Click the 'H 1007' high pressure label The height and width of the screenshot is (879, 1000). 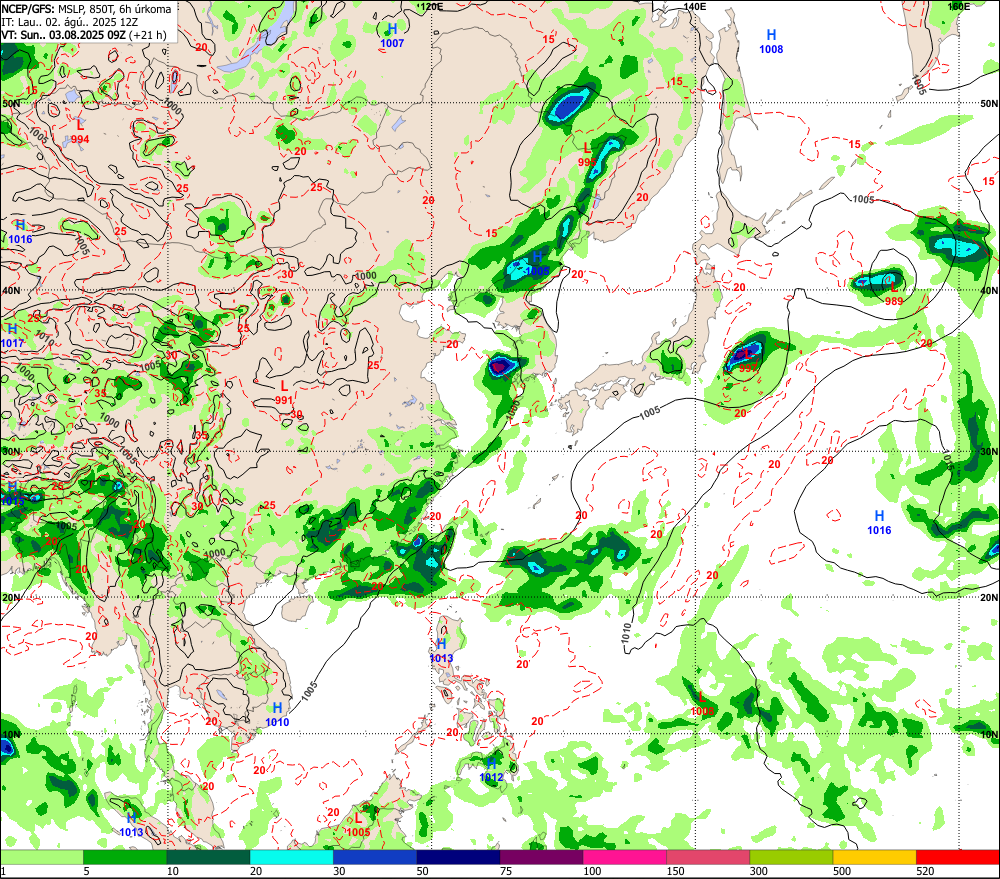[x=392, y=36]
